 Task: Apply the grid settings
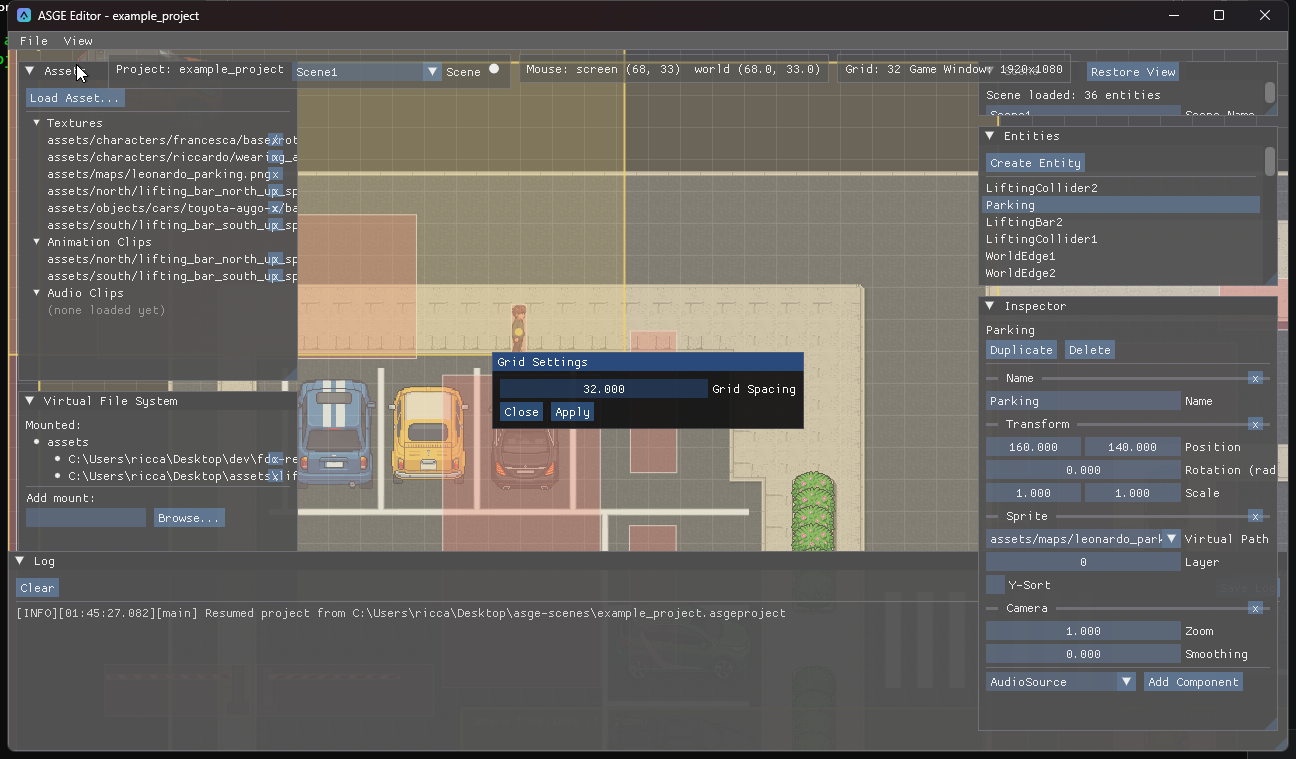pos(572,412)
